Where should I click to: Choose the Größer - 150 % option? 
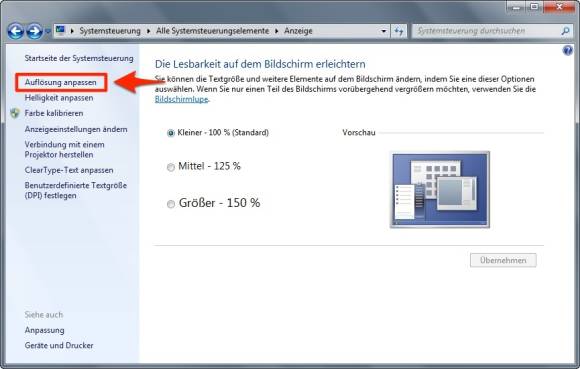(x=171, y=204)
